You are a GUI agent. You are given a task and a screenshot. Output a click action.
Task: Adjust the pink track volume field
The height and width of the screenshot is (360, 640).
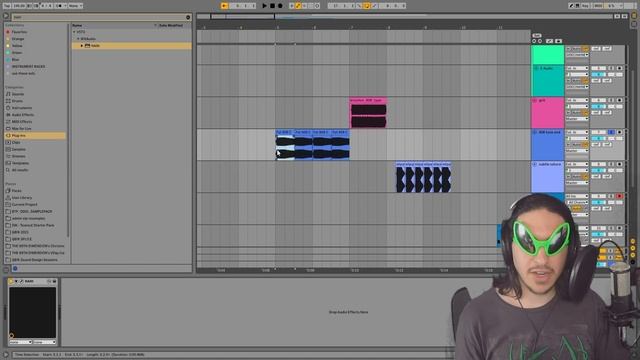pyautogui.click(x=598, y=100)
